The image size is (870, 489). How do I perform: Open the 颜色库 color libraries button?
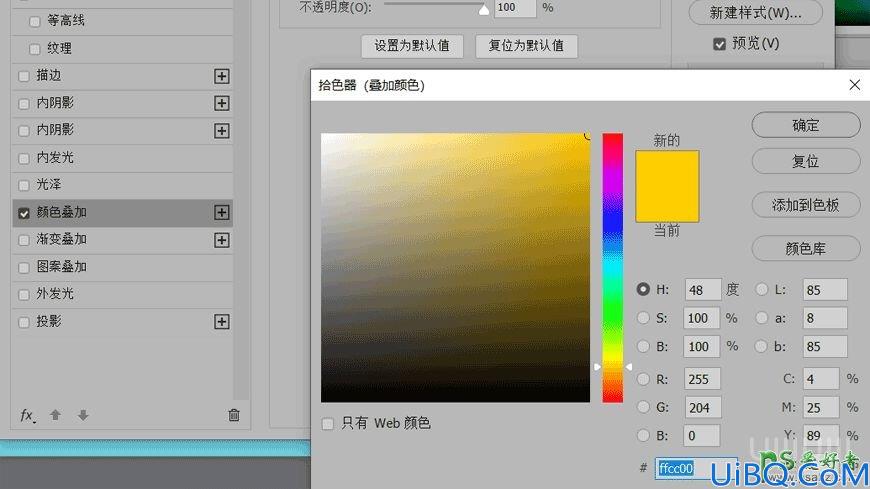[x=806, y=248]
